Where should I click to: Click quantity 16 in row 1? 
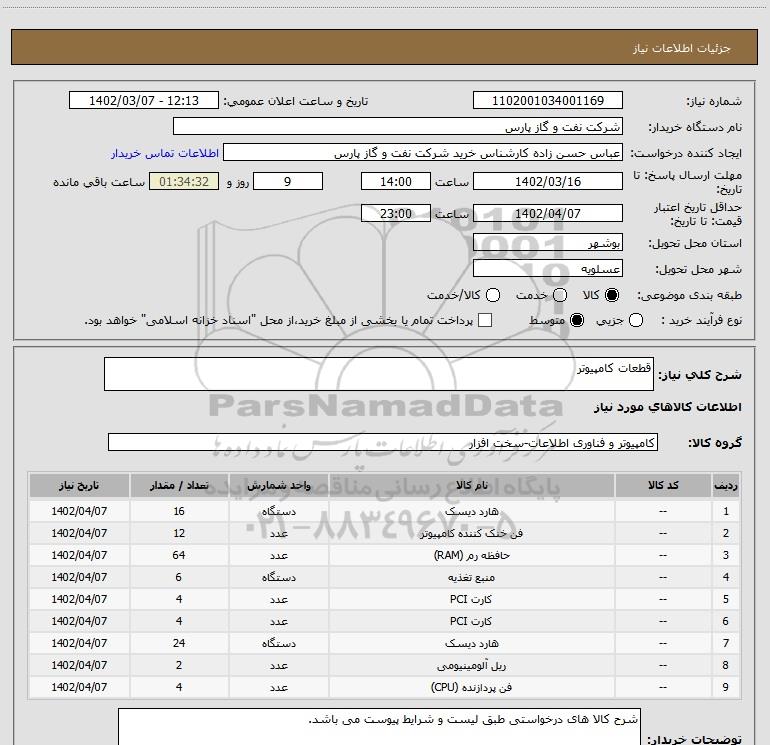click(x=179, y=511)
